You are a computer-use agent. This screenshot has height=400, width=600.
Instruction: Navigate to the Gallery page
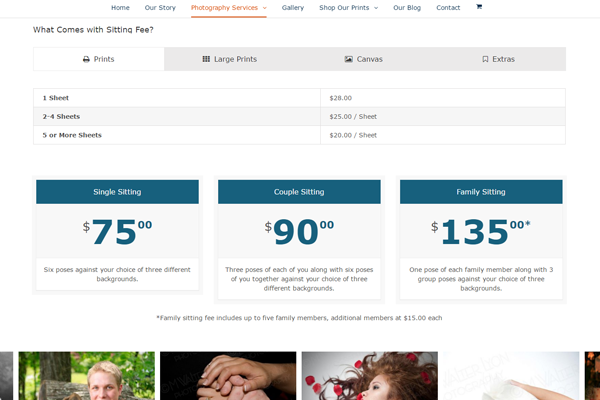tap(293, 7)
